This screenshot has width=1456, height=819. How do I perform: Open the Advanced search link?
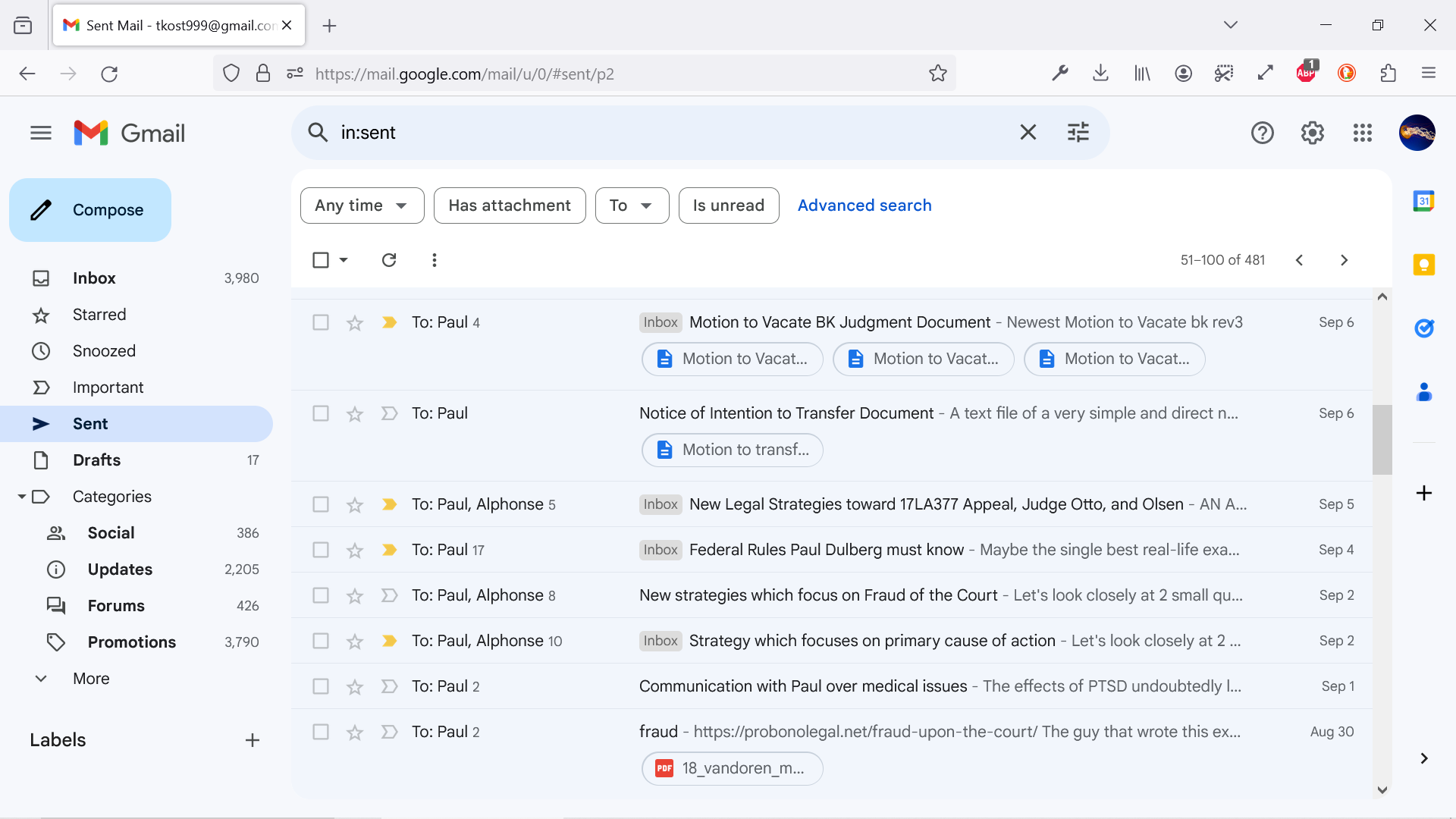(864, 206)
